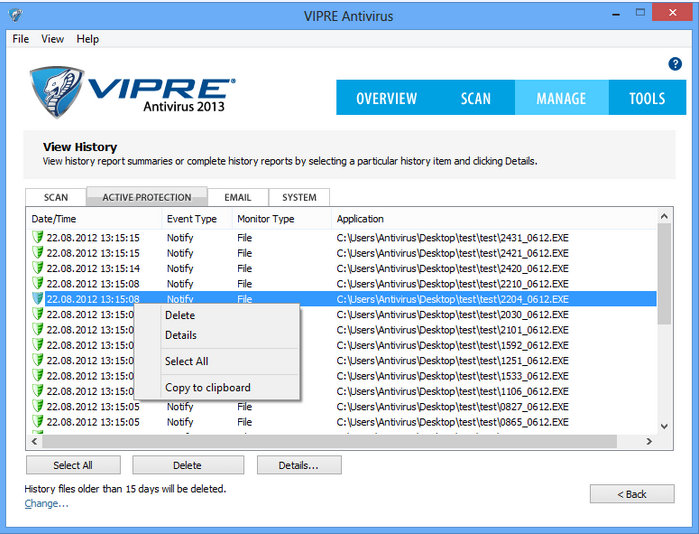
Task: Go to the SCAN navigation section
Action: click(475, 98)
